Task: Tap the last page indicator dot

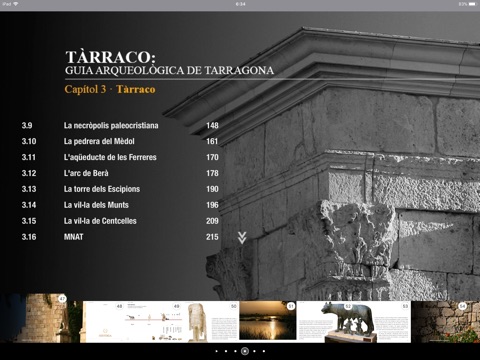Action: (x=264, y=351)
